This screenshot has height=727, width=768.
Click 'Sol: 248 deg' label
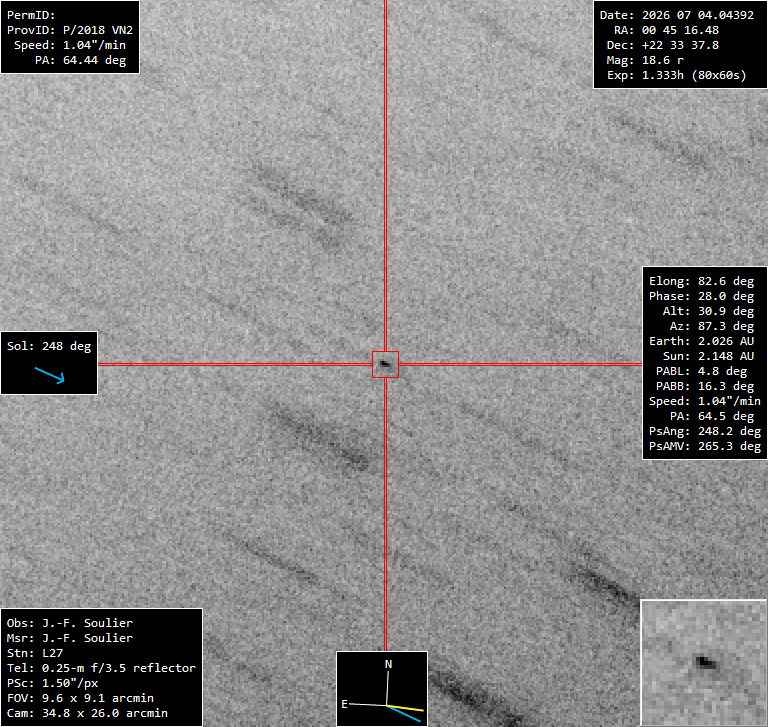pyautogui.click(x=49, y=346)
